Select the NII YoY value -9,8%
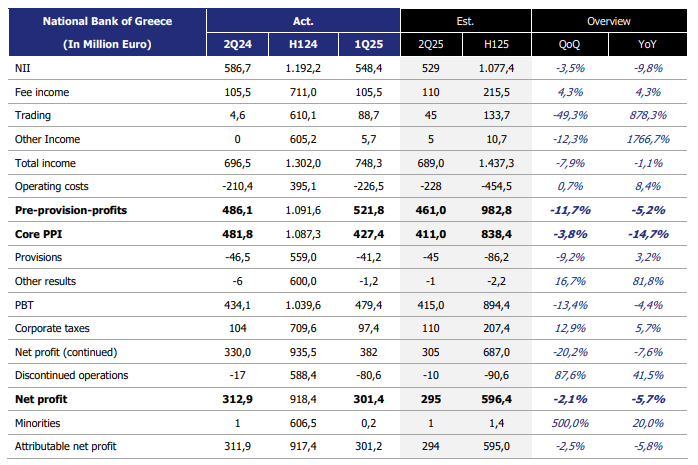Screen dimensions: 698x465 tap(648, 68)
